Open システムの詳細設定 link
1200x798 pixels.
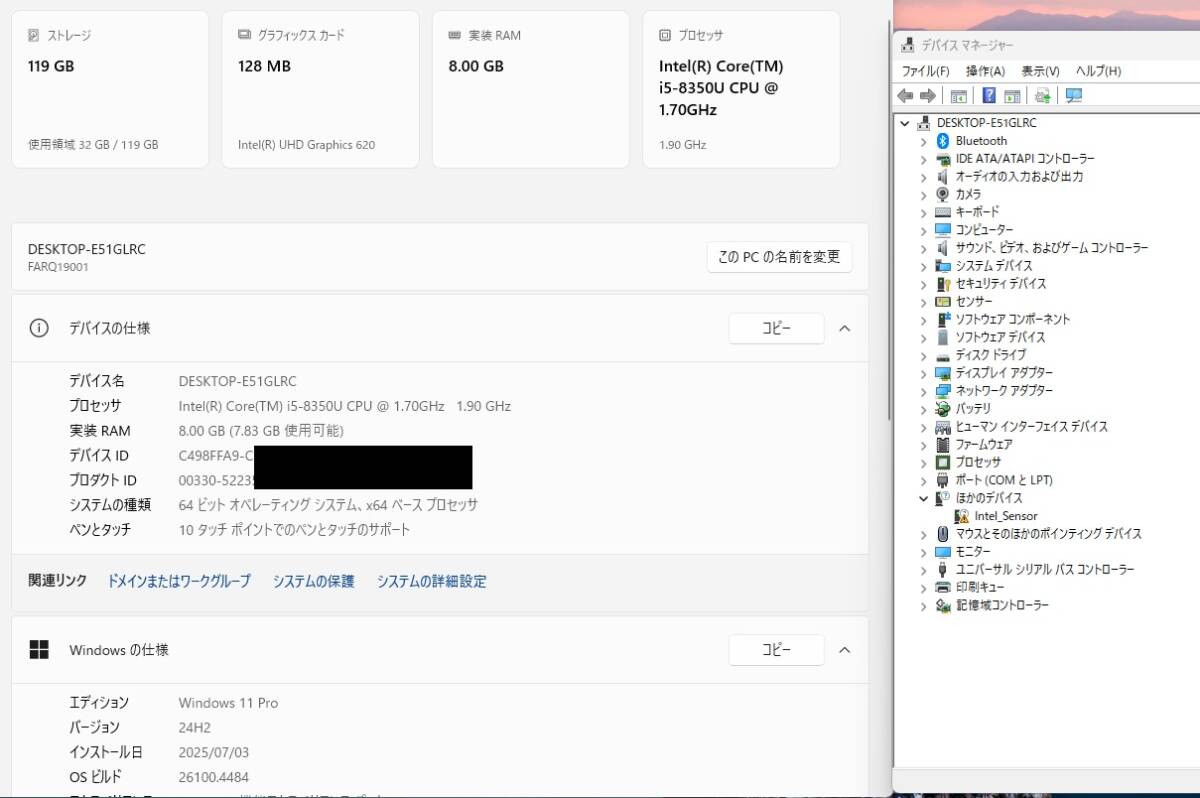pos(431,581)
